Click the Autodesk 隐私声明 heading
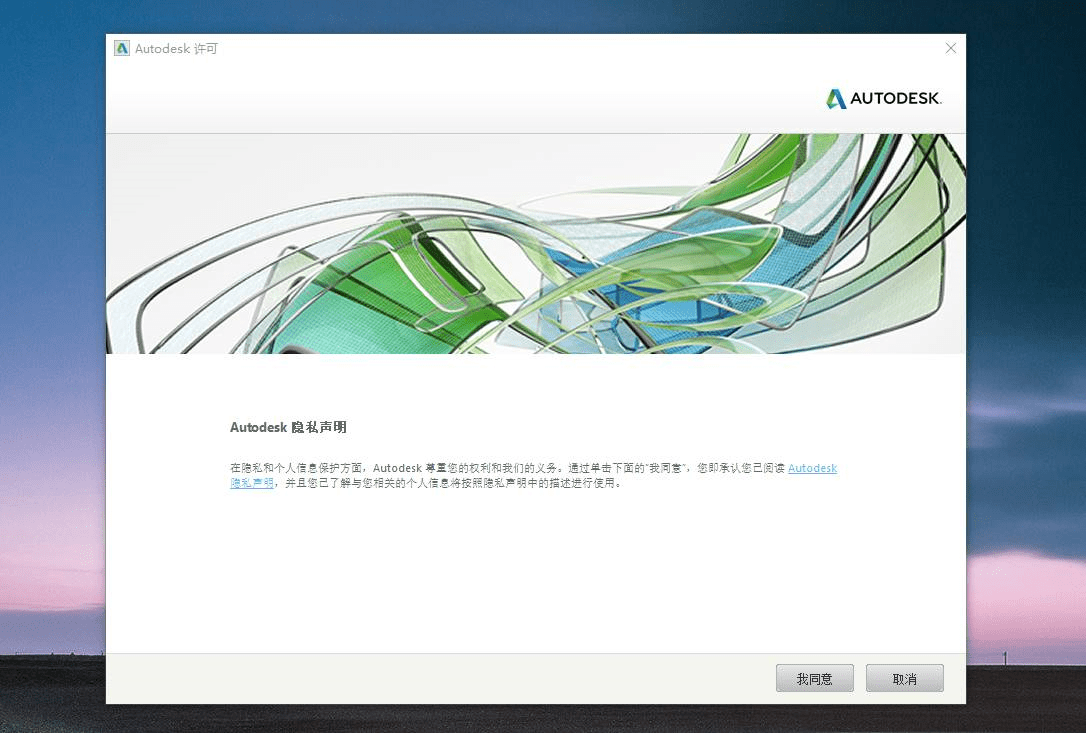 (288, 427)
